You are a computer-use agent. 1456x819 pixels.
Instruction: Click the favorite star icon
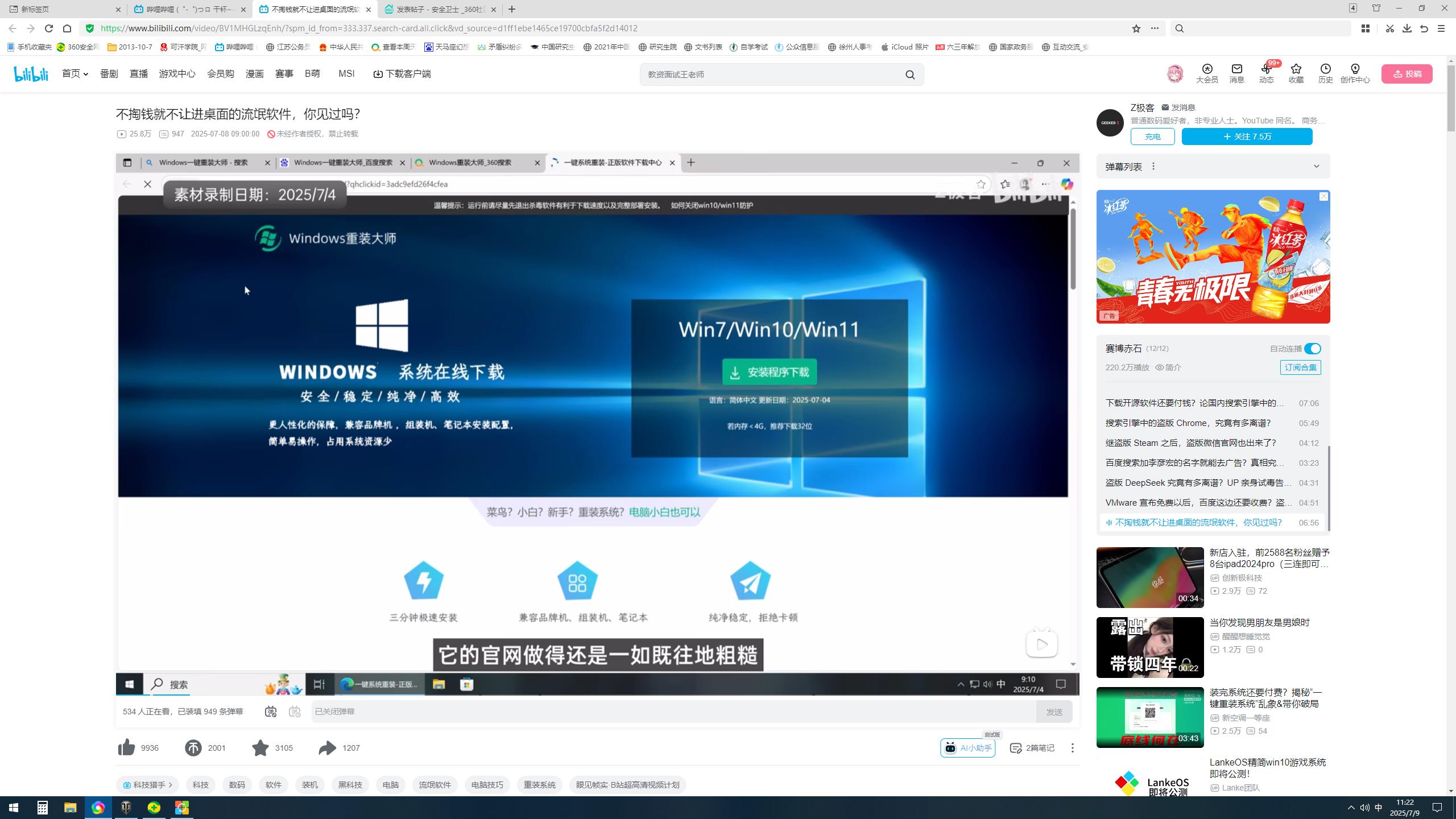[261, 748]
